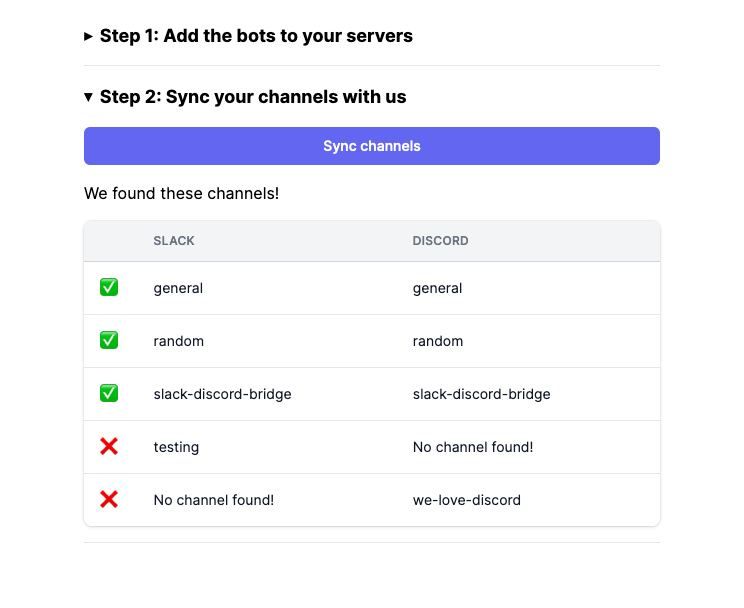Select the Slack slack-discord-bridge cell
This screenshot has width=744, height=608.
click(222, 394)
